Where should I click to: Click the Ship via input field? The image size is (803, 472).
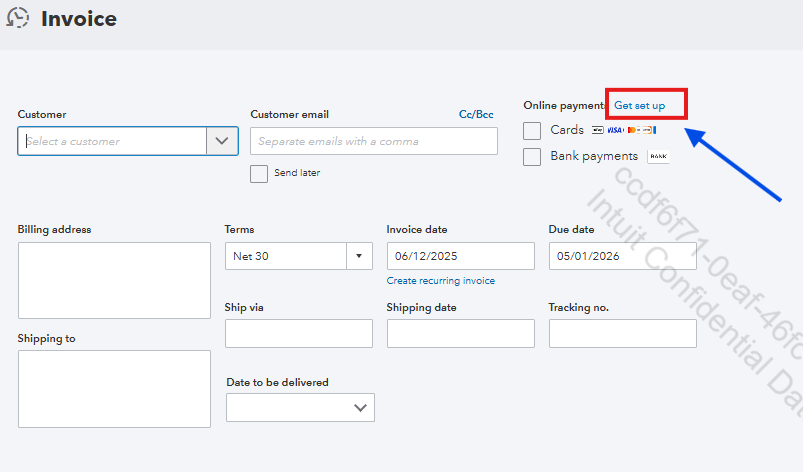pos(298,333)
